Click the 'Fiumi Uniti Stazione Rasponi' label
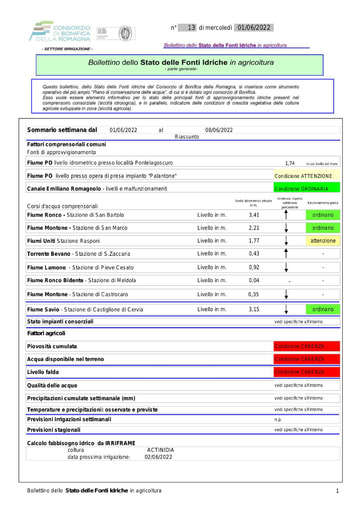This screenshot has width=362, height=512. [63, 241]
